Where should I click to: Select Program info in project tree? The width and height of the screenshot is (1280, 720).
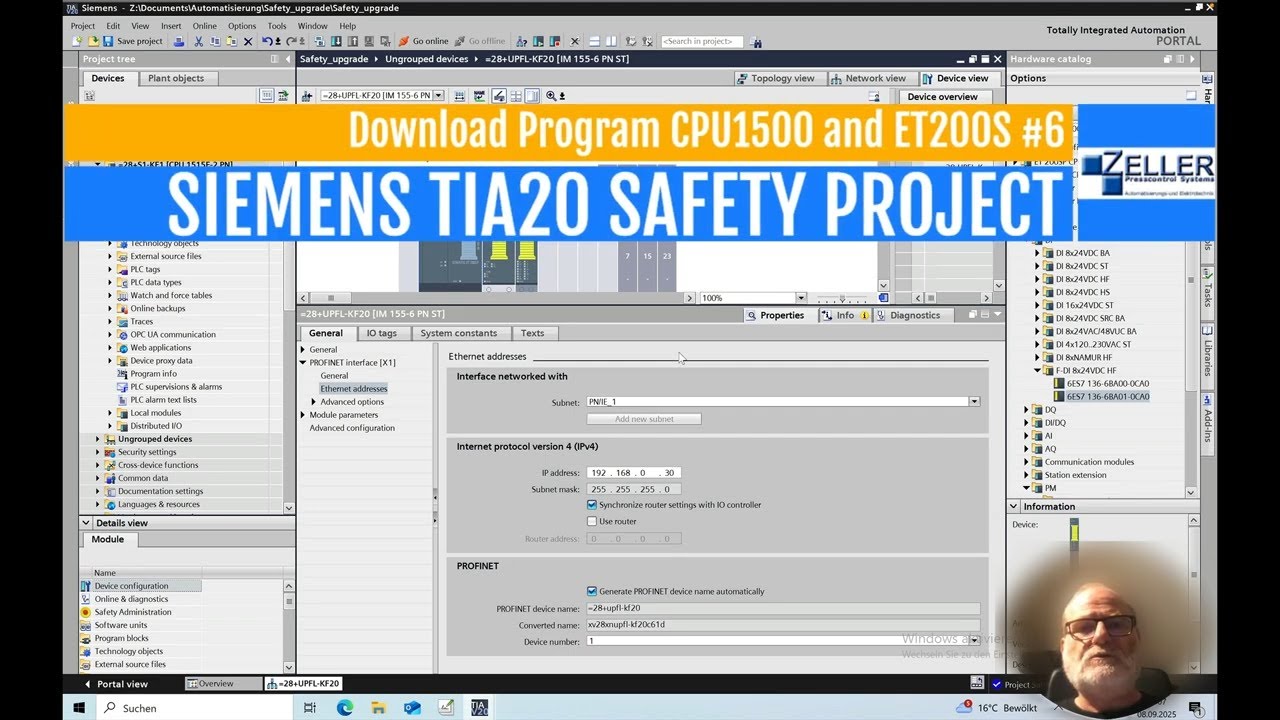click(x=153, y=374)
